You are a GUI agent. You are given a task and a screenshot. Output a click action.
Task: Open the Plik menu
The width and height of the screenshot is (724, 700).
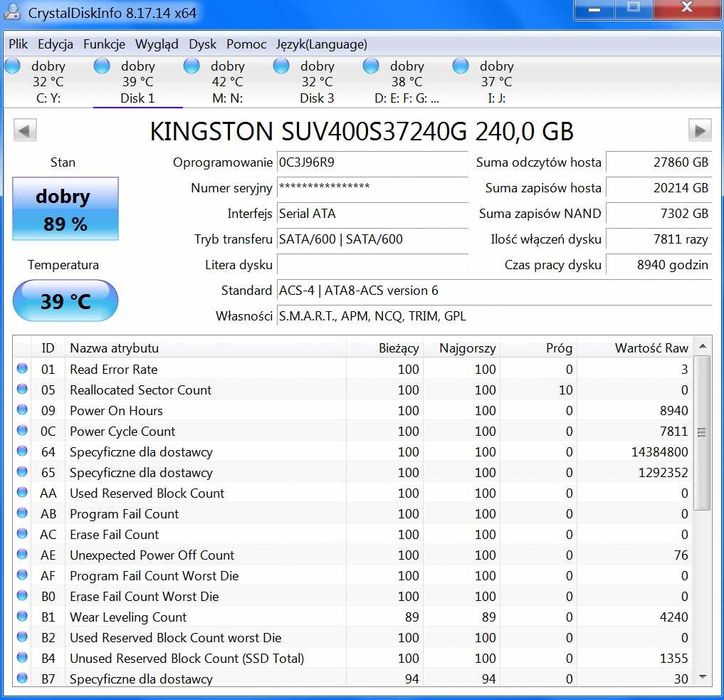pos(18,44)
